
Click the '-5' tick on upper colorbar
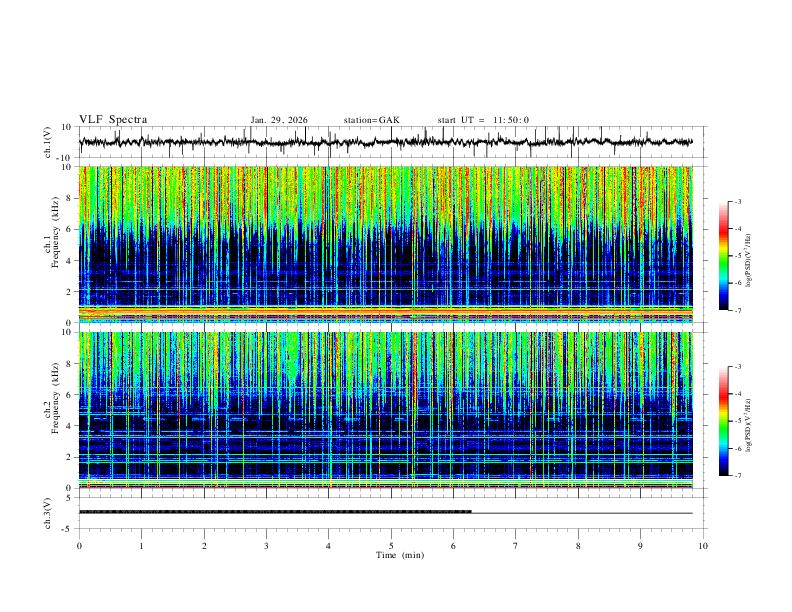pos(737,256)
